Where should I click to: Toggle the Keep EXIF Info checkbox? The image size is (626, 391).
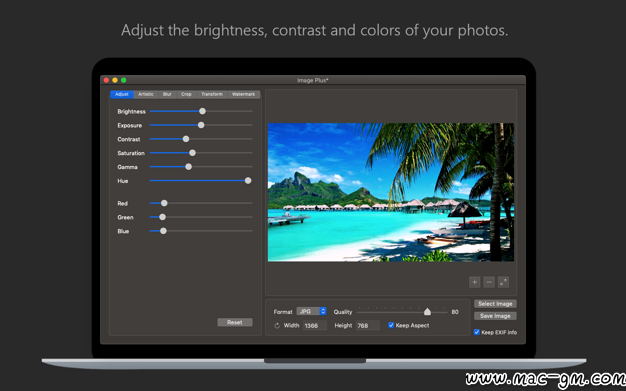(477, 332)
